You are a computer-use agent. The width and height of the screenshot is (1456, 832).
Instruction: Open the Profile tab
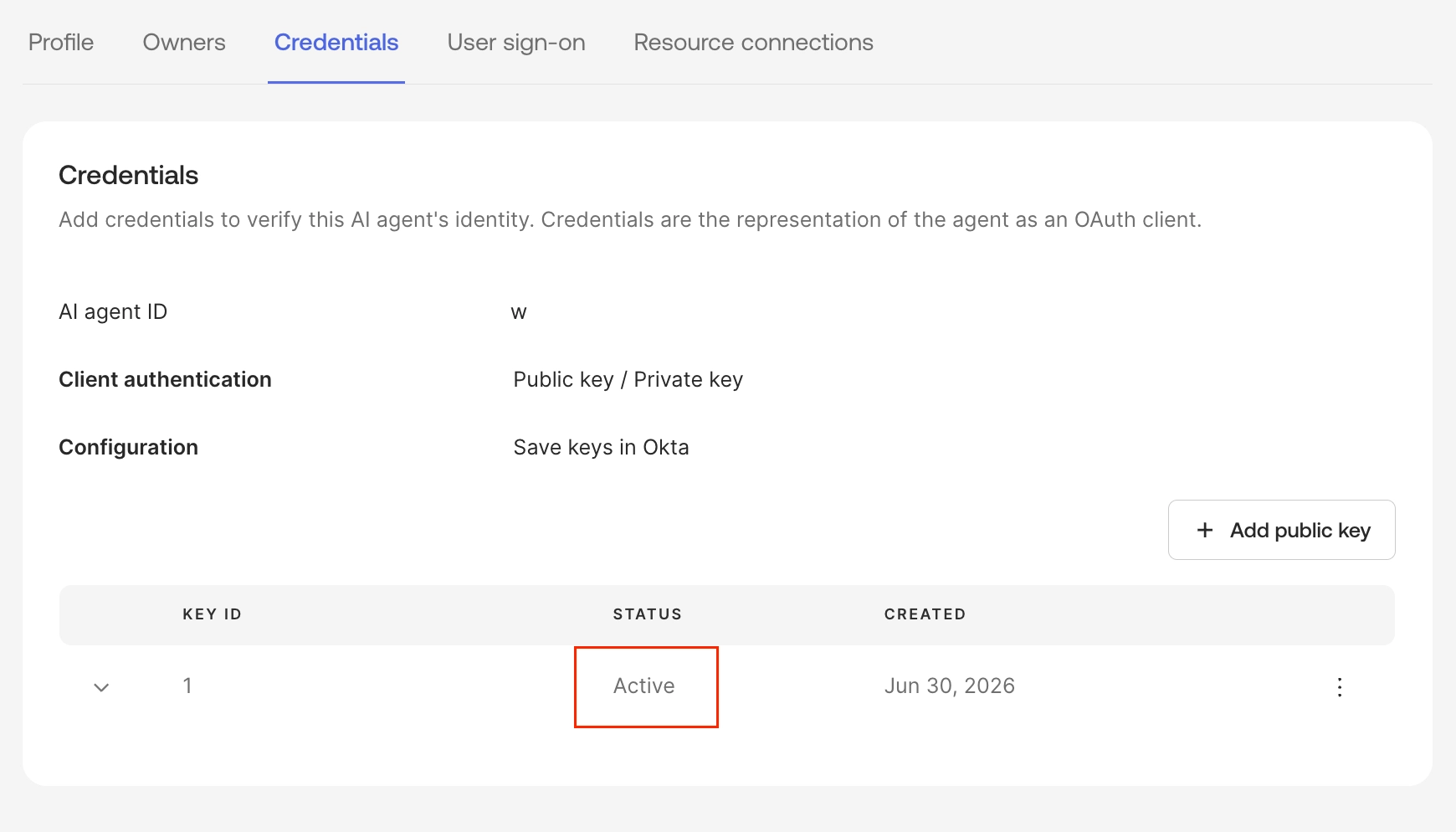point(61,43)
